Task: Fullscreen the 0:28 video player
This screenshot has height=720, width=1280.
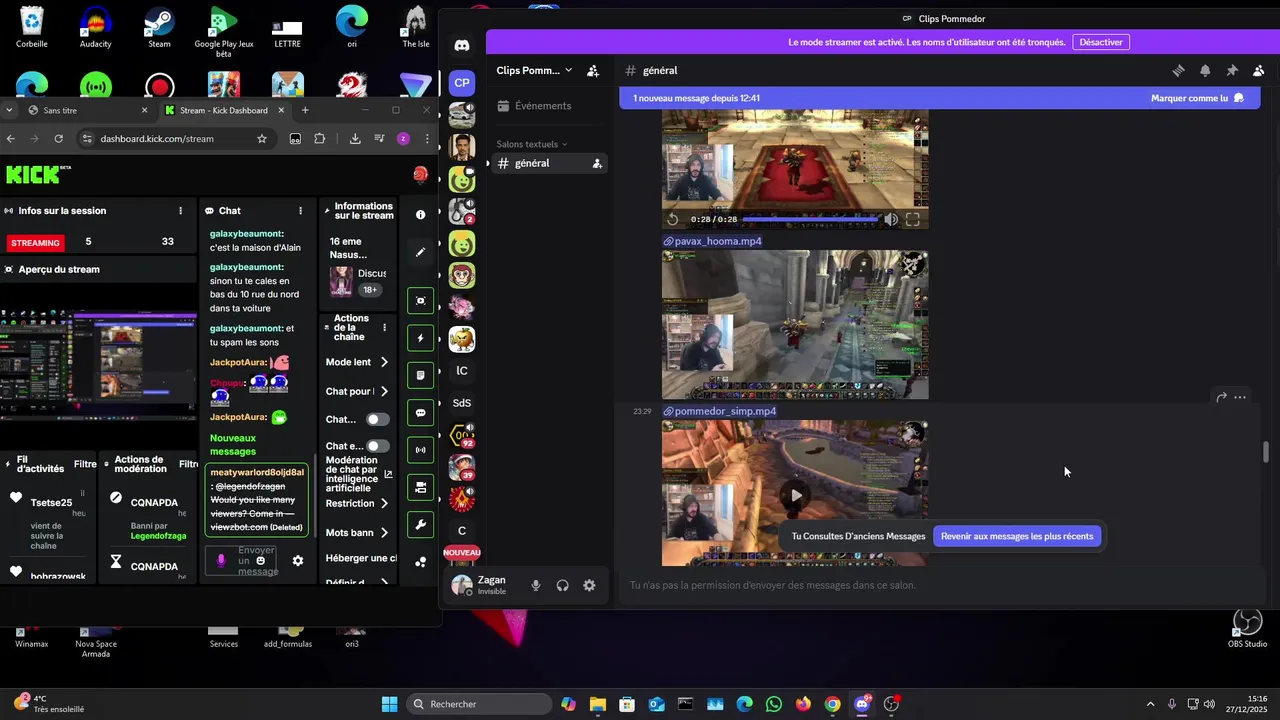Action: click(x=913, y=219)
